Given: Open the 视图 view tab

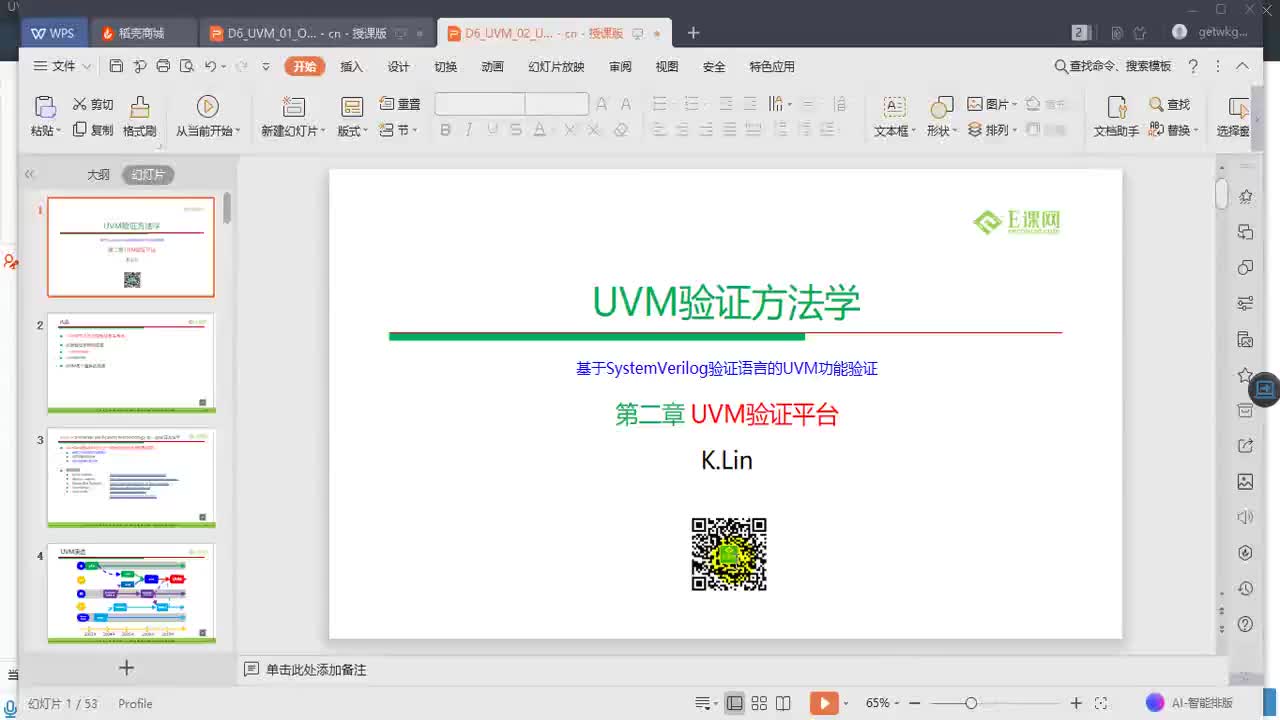Looking at the screenshot, I should click(667, 67).
